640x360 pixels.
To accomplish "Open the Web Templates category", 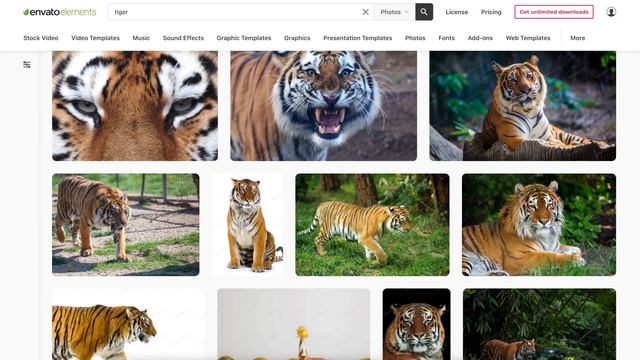I will coord(528,38).
